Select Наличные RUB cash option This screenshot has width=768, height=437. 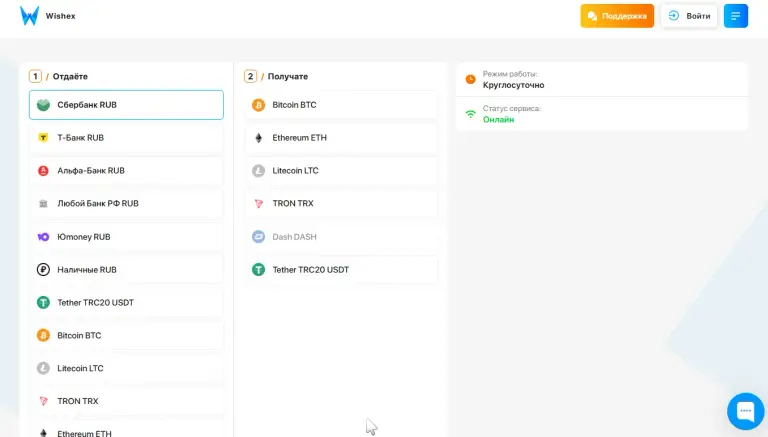126,269
